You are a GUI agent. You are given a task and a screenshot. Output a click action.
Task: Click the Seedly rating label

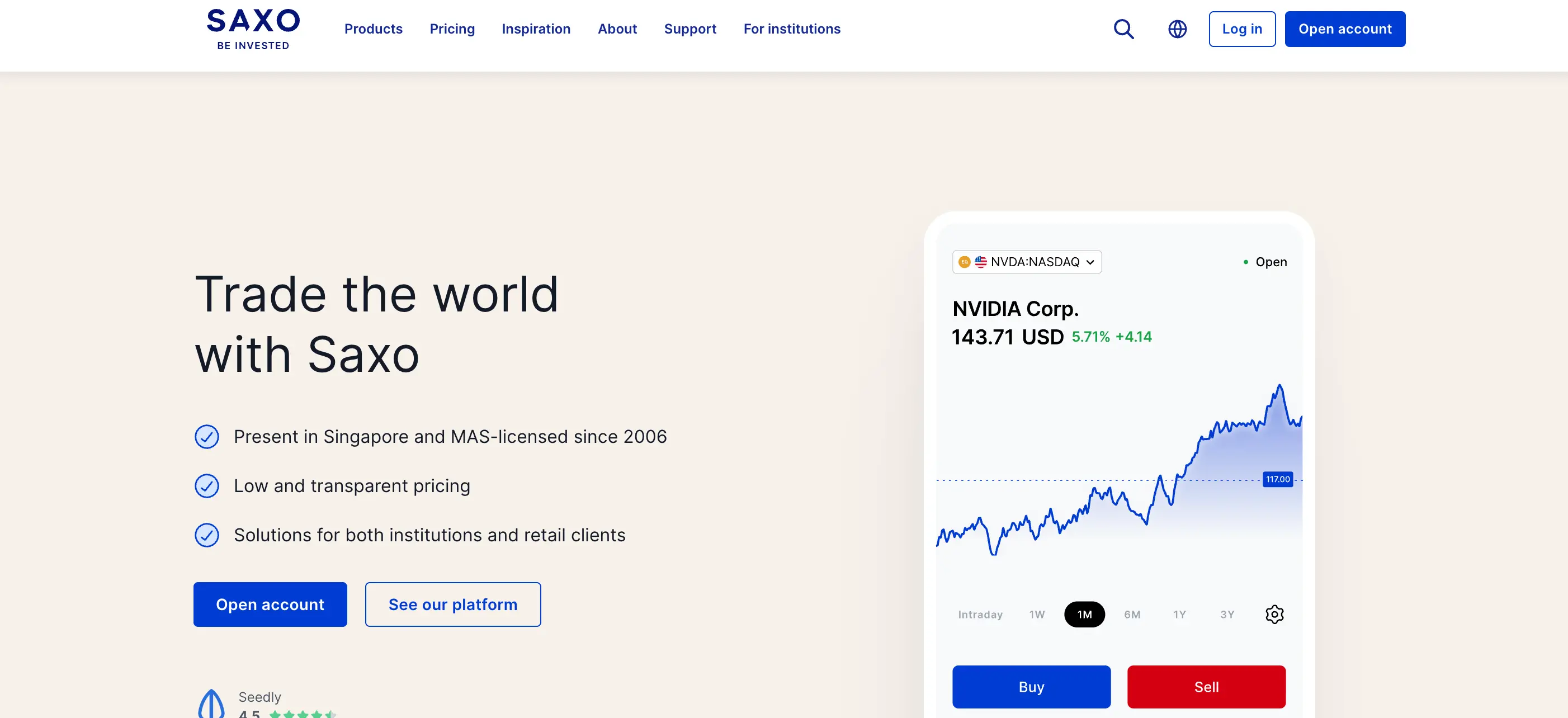(260, 697)
